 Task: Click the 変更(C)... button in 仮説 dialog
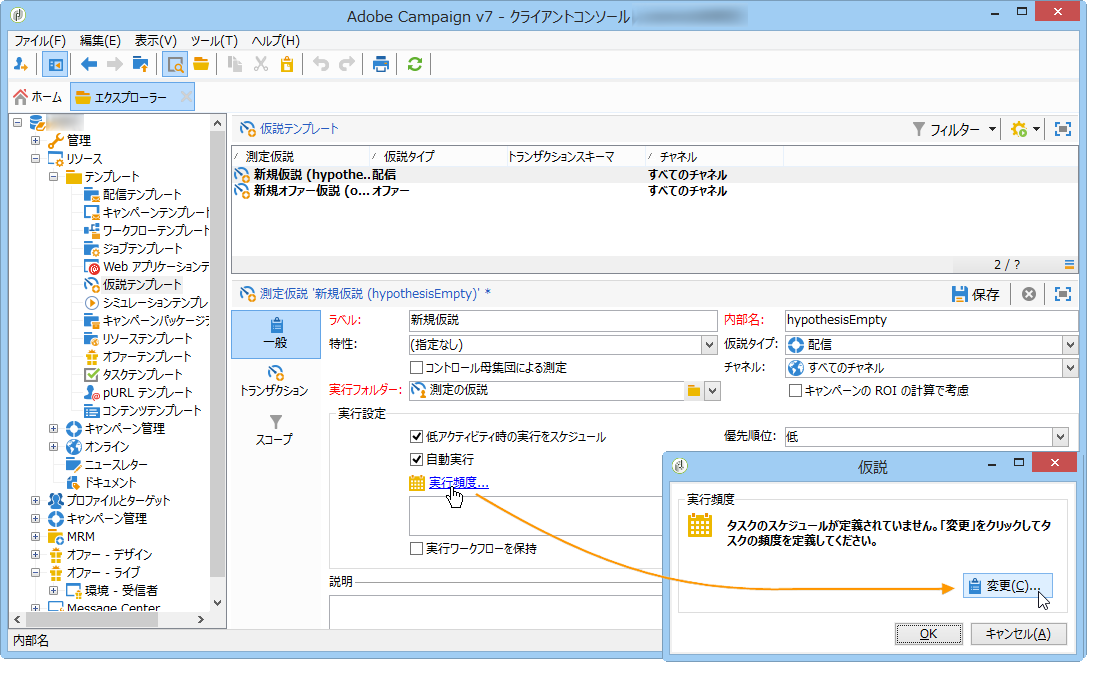click(x=1008, y=586)
